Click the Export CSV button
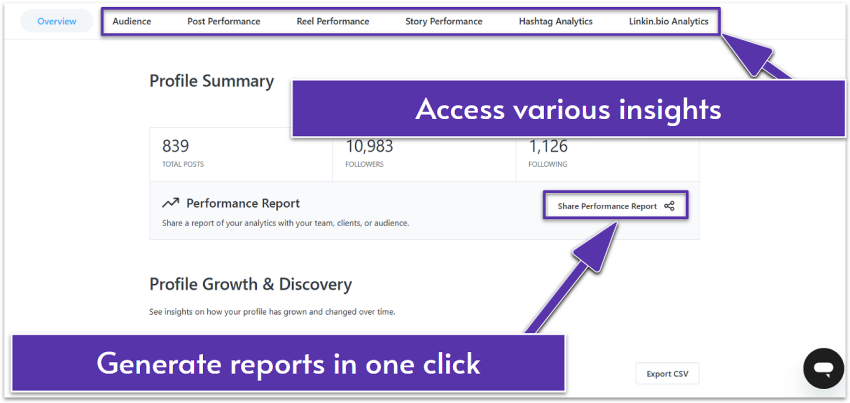This screenshot has height=403, width=850. (x=667, y=374)
